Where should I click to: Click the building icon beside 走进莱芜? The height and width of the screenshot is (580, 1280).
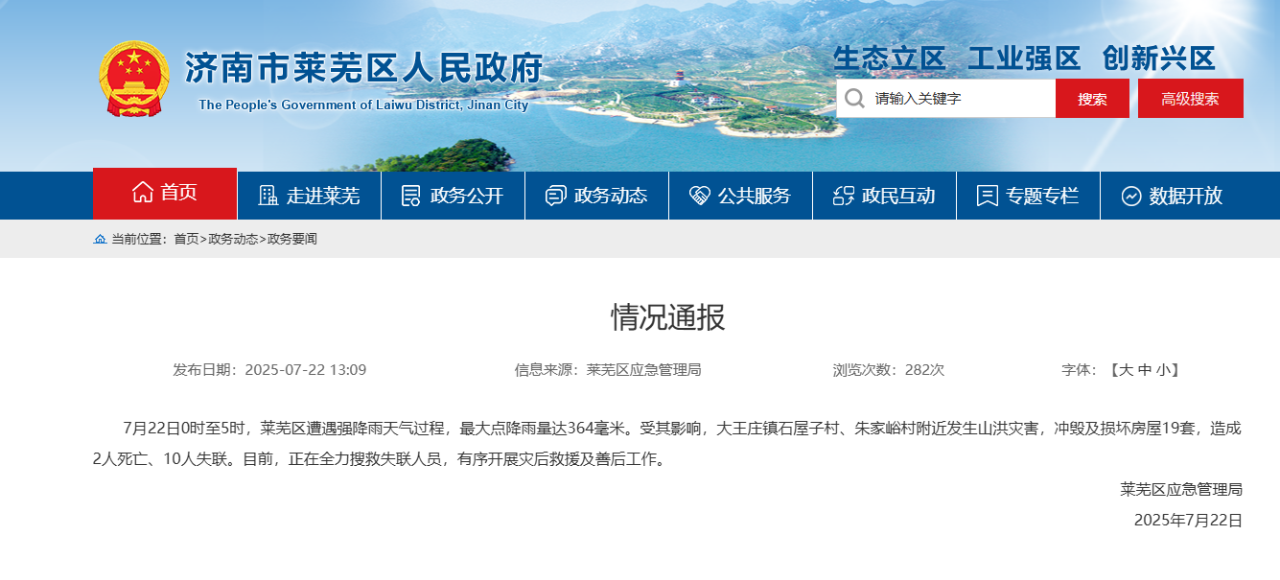pos(268,196)
